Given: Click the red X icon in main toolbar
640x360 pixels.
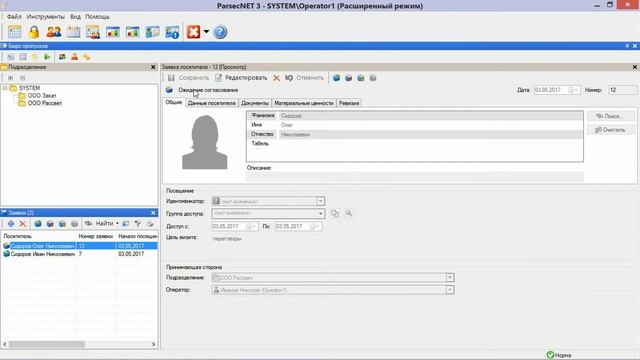Looking at the screenshot, I should tap(193, 32).
